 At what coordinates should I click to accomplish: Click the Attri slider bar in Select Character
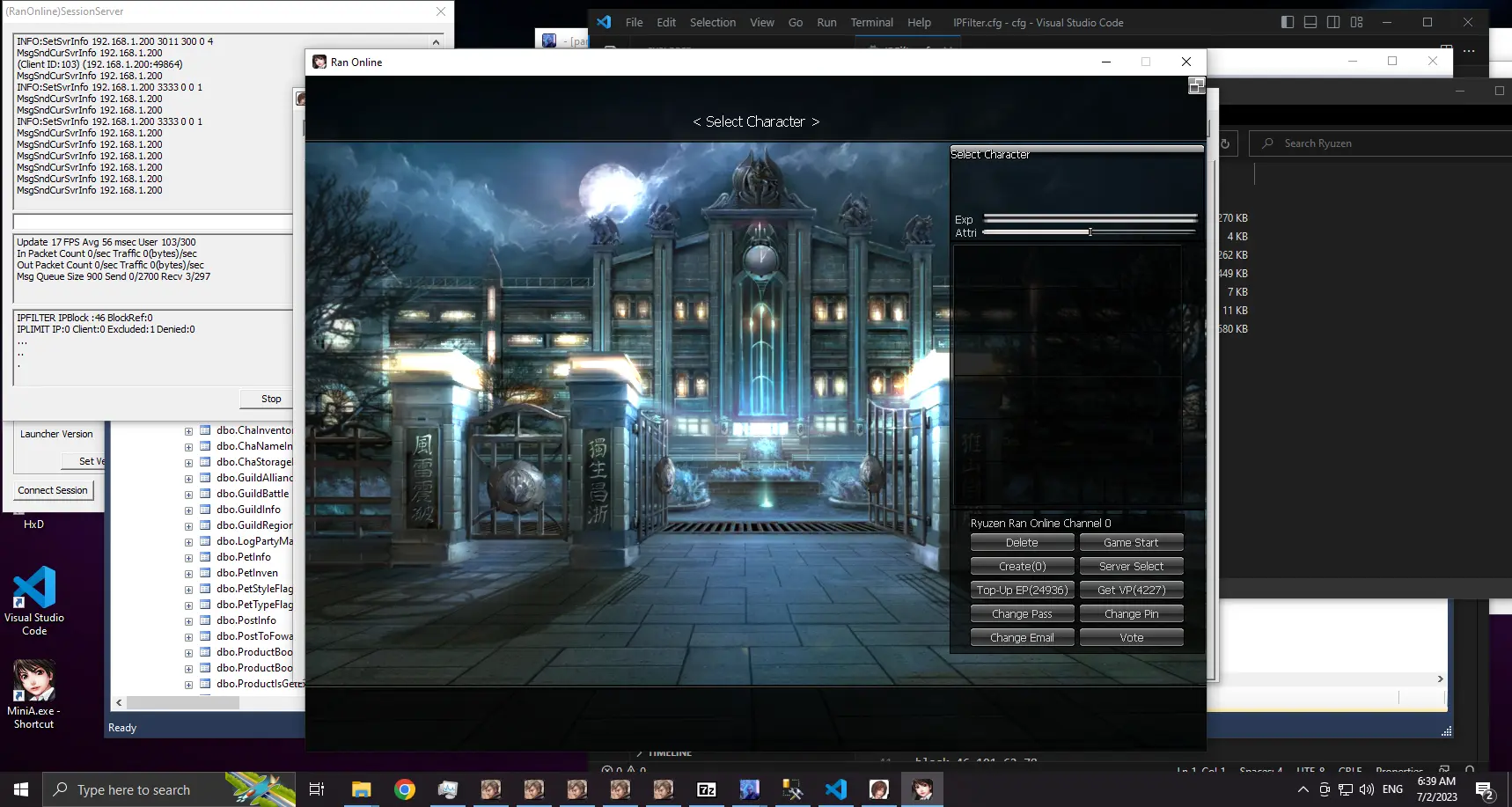pyautogui.click(x=1089, y=232)
